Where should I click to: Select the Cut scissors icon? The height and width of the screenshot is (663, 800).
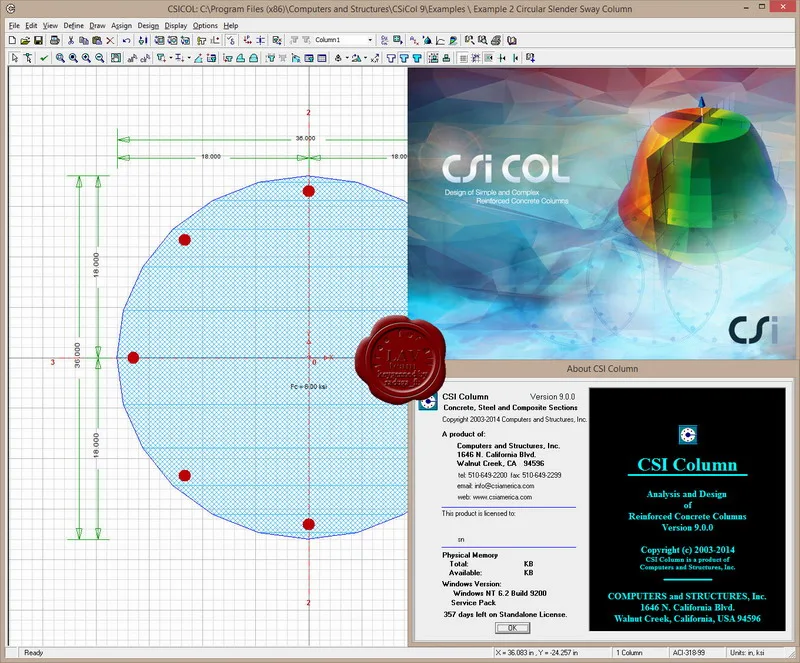tap(71, 40)
